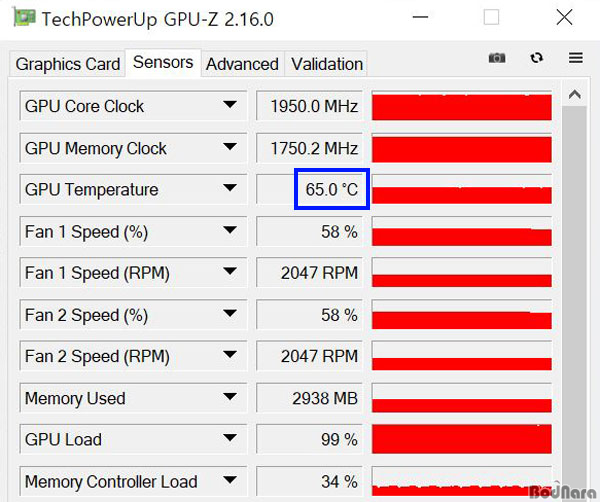Click the GPU Core Clock history graph
This screenshot has height=502, width=600.
click(x=461, y=106)
